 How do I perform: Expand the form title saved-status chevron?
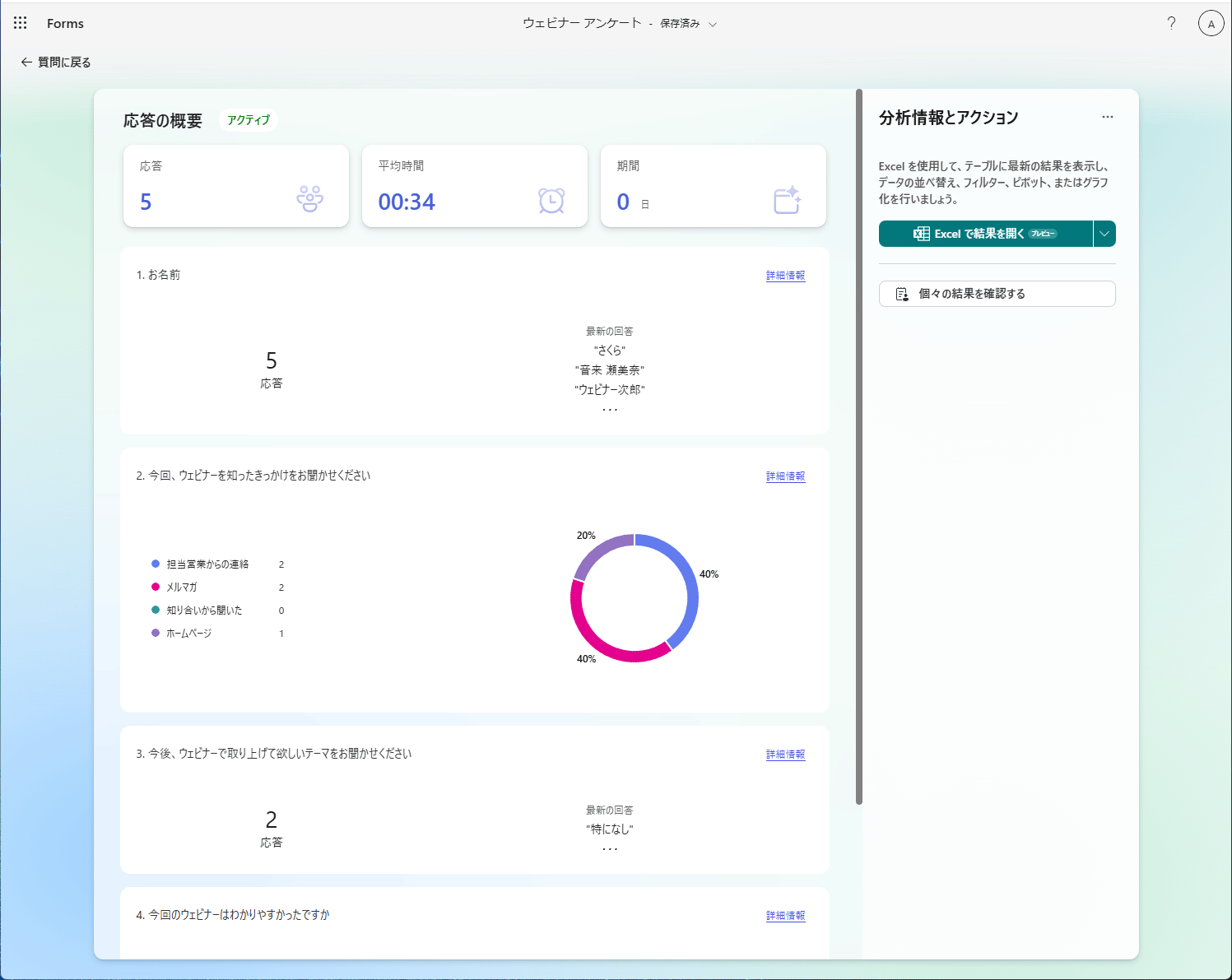[x=713, y=25]
